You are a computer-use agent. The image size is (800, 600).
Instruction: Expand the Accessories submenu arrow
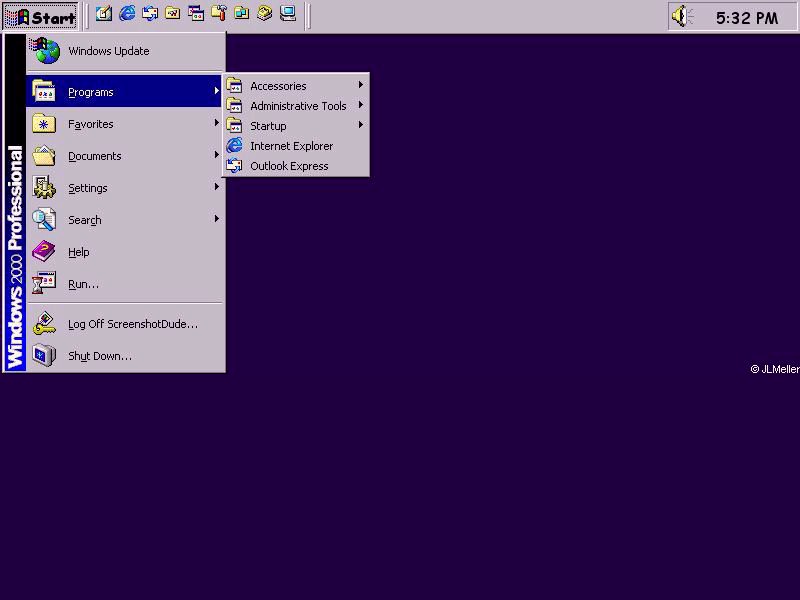361,85
